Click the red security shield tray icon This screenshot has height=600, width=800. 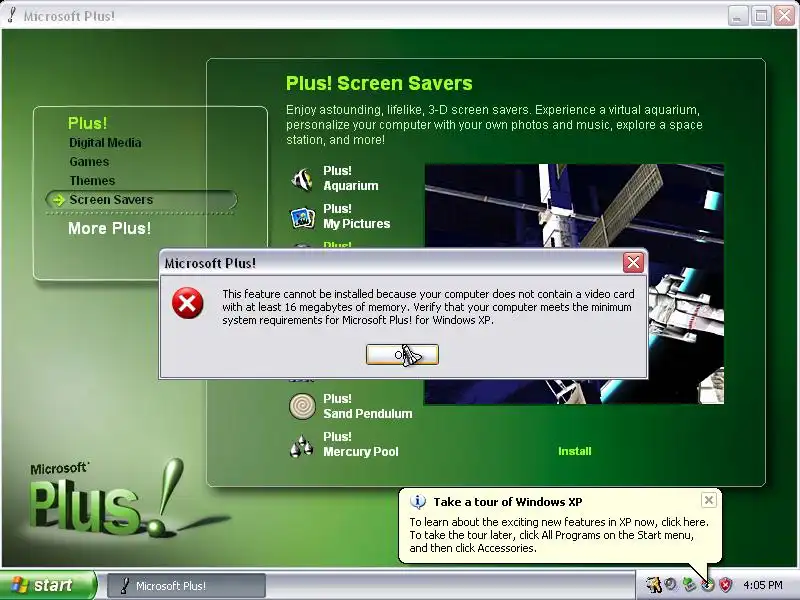click(725, 585)
